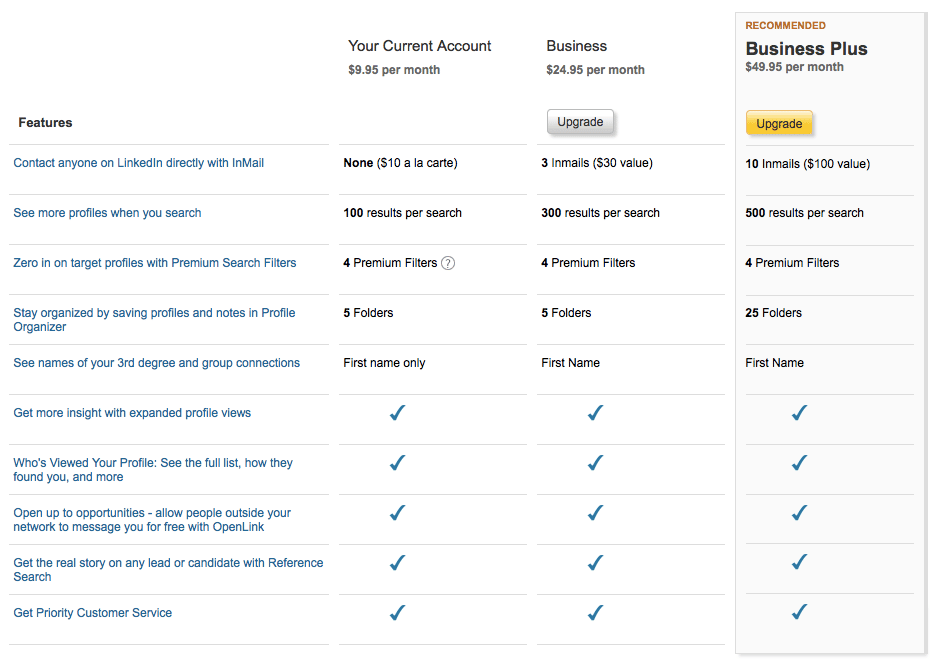Click 'First name only' cell

click(x=384, y=363)
